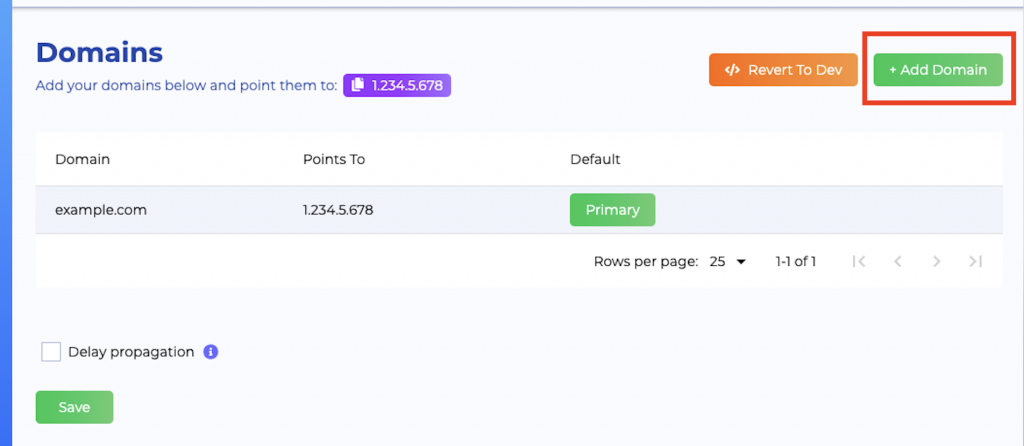Go to the previous page of domains
The height and width of the screenshot is (446, 1024).
tap(898, 261)
